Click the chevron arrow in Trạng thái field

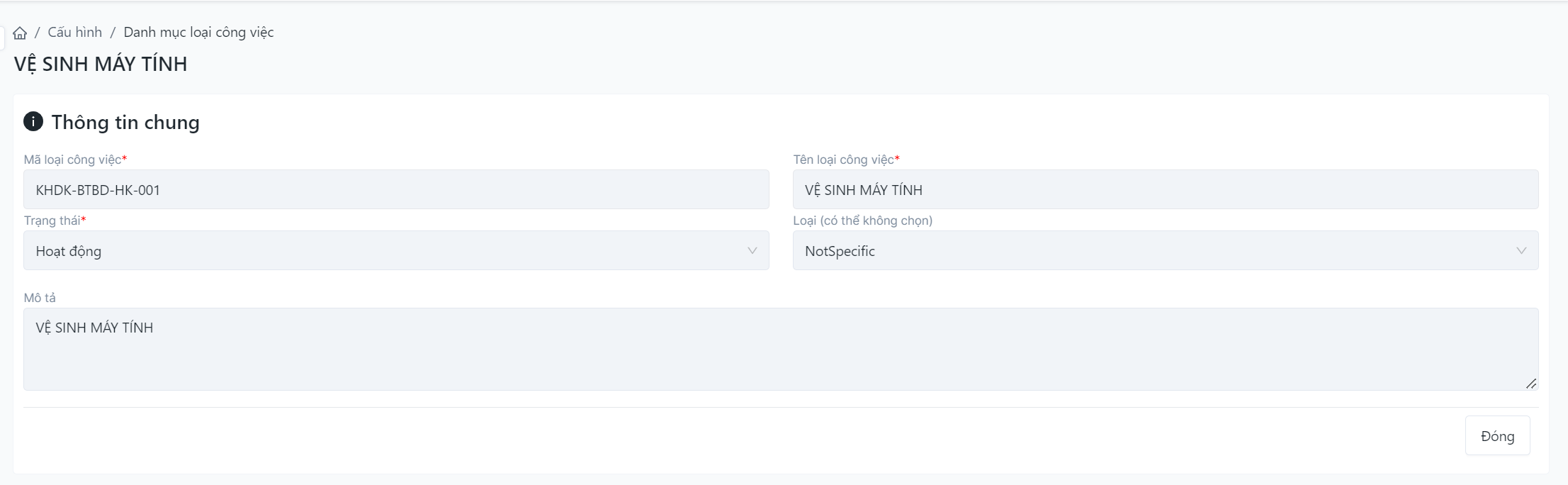click(752, 251)
